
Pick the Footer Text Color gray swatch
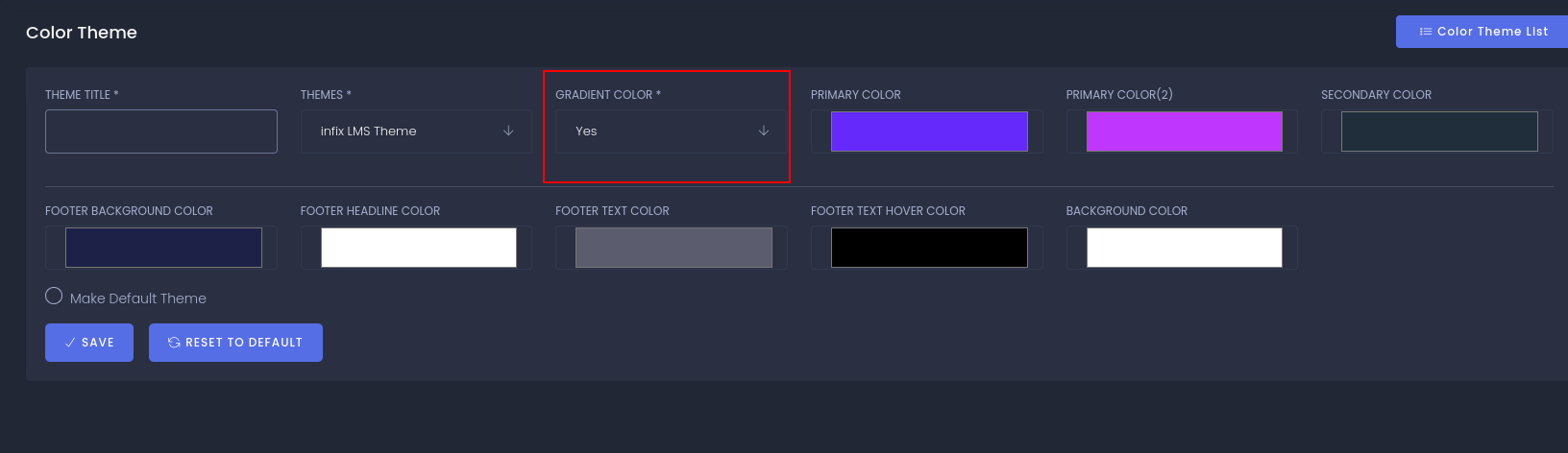(674, 248)
